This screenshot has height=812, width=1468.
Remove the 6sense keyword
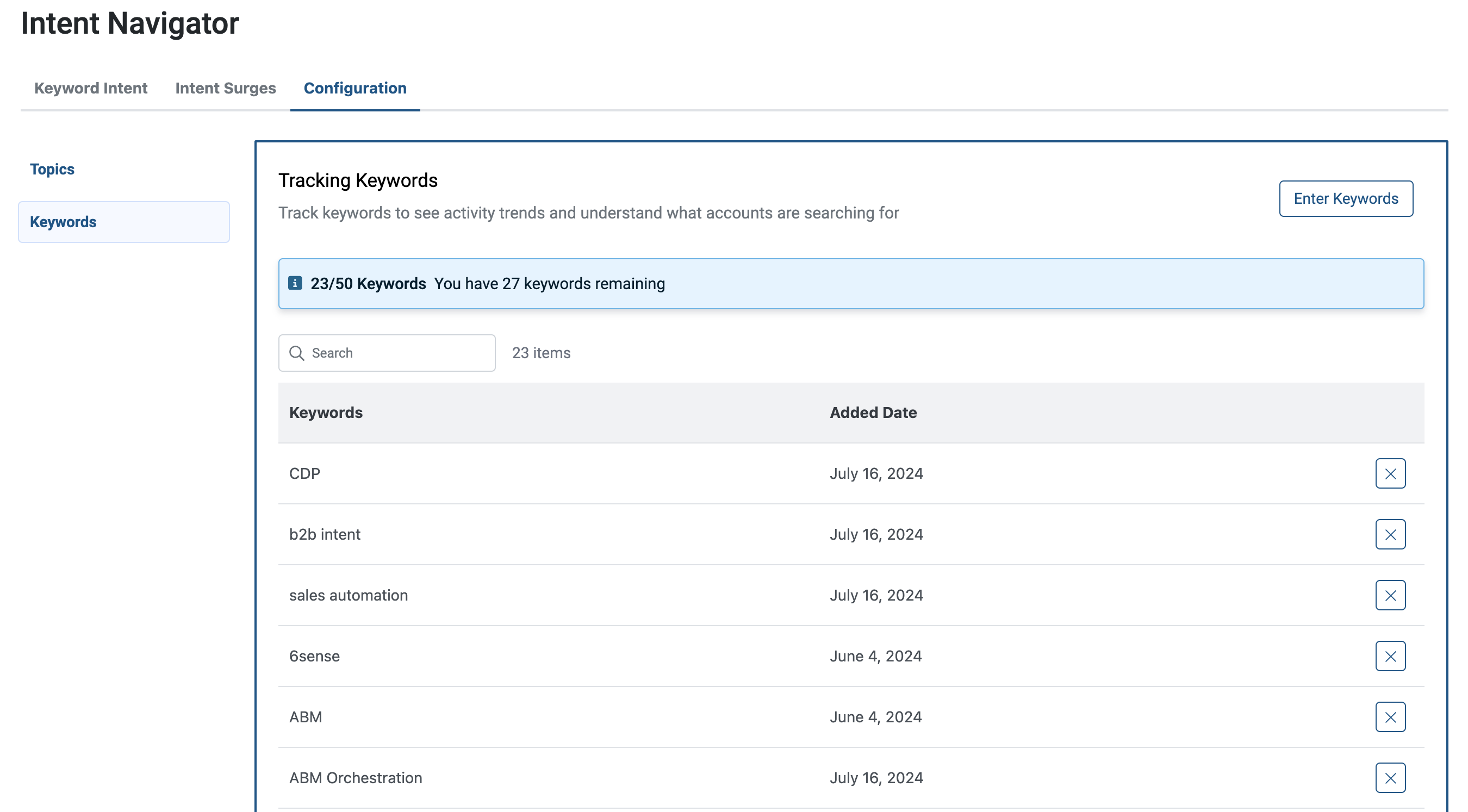pos(1390,657)
